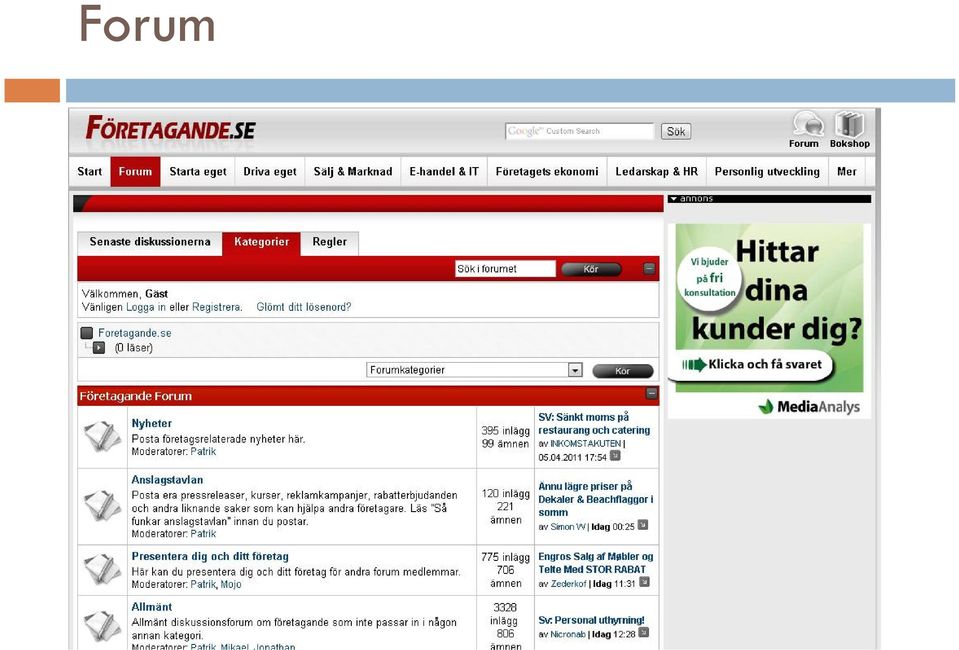959x650 pixels.
Task: Open the Mer navigation menu
Action: click(846, 172)
